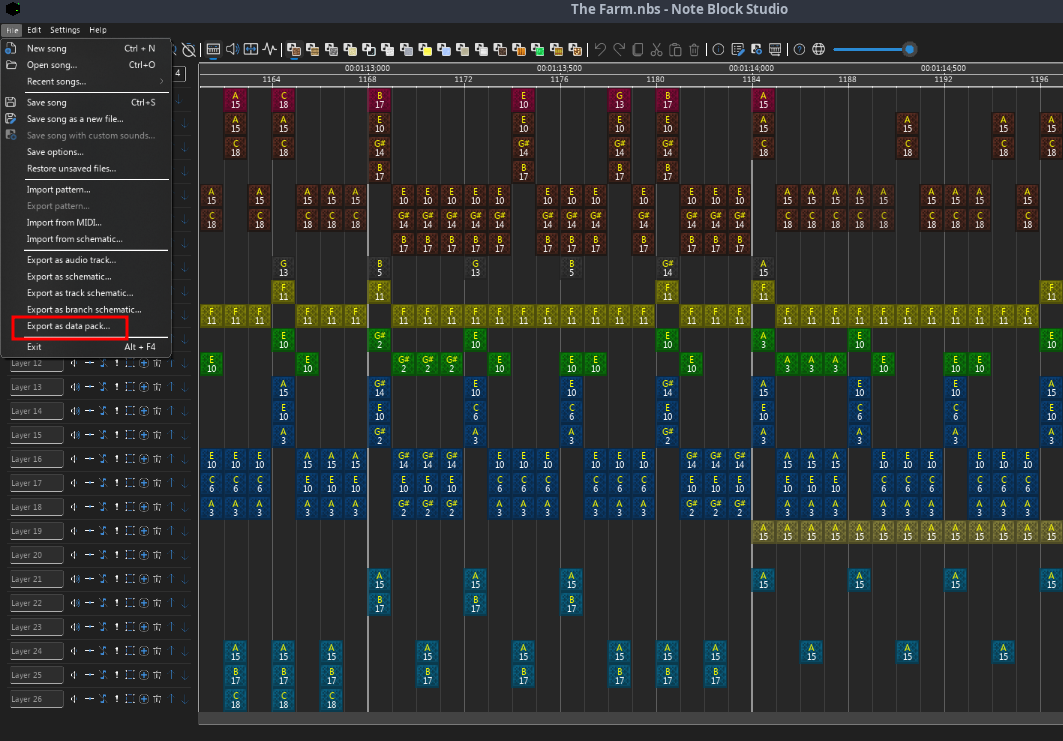This screenshot has height=741, width=1063.
Task: Toggle solo on Layer 13
Action: pyautogui.click(x=117, y=387)
